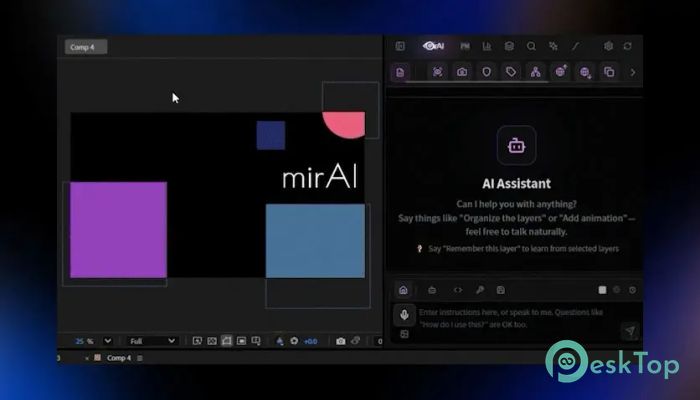Select the shield tool icon

tap(487, 72)
